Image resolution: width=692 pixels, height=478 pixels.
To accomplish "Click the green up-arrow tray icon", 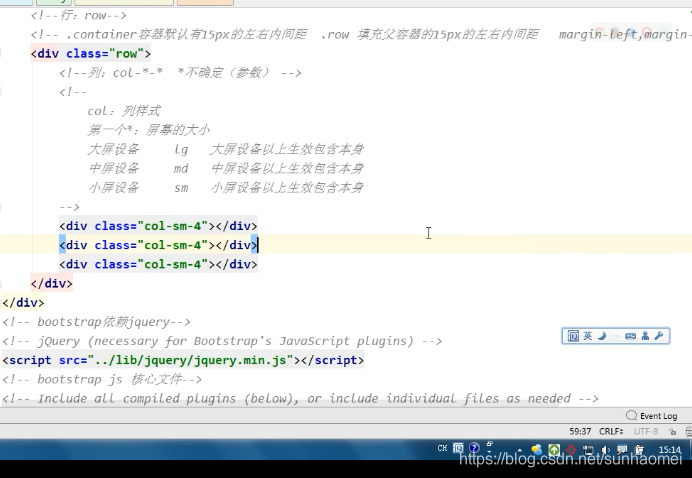I will click(x=554, y=450).
